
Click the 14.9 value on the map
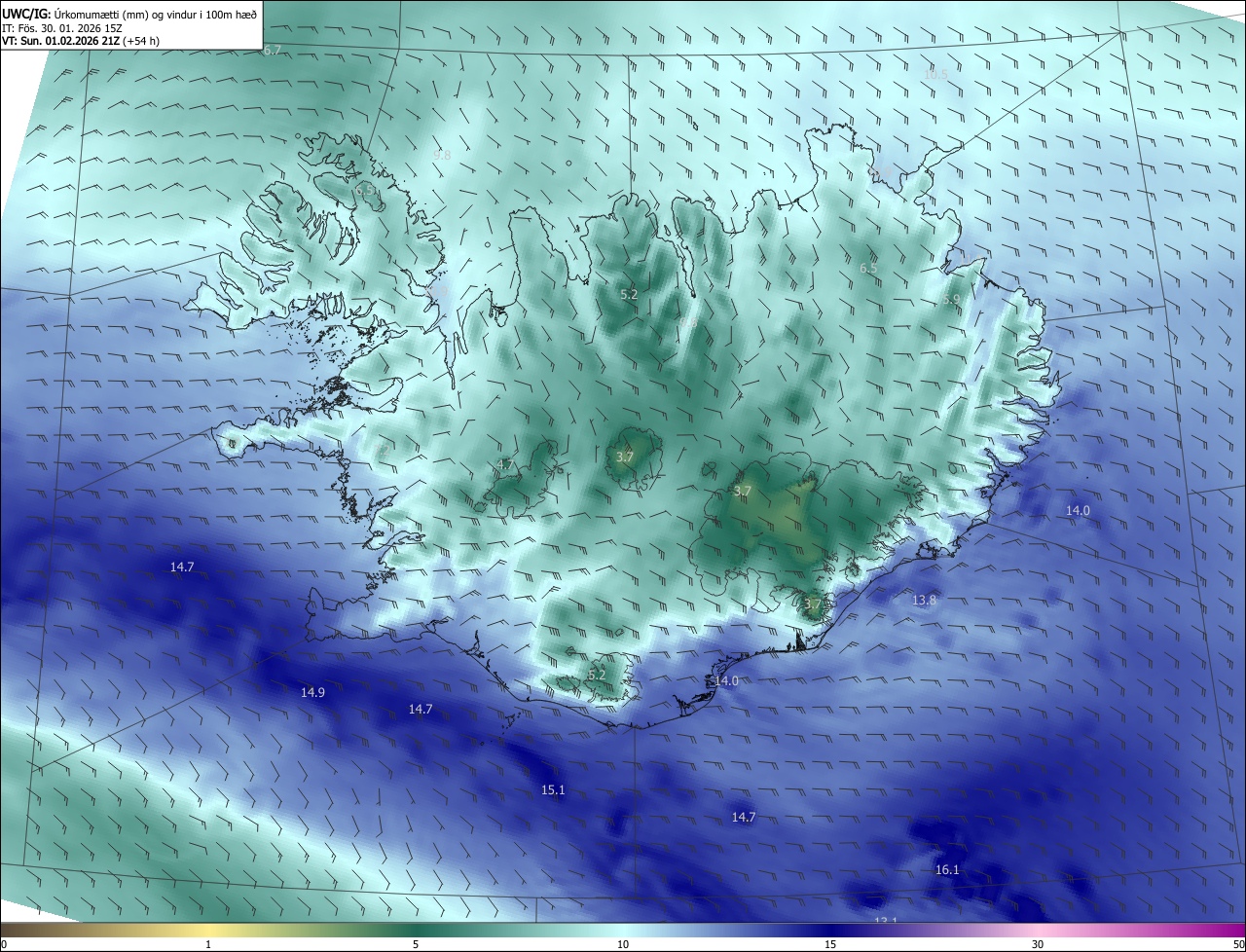(x=312, y=692)
